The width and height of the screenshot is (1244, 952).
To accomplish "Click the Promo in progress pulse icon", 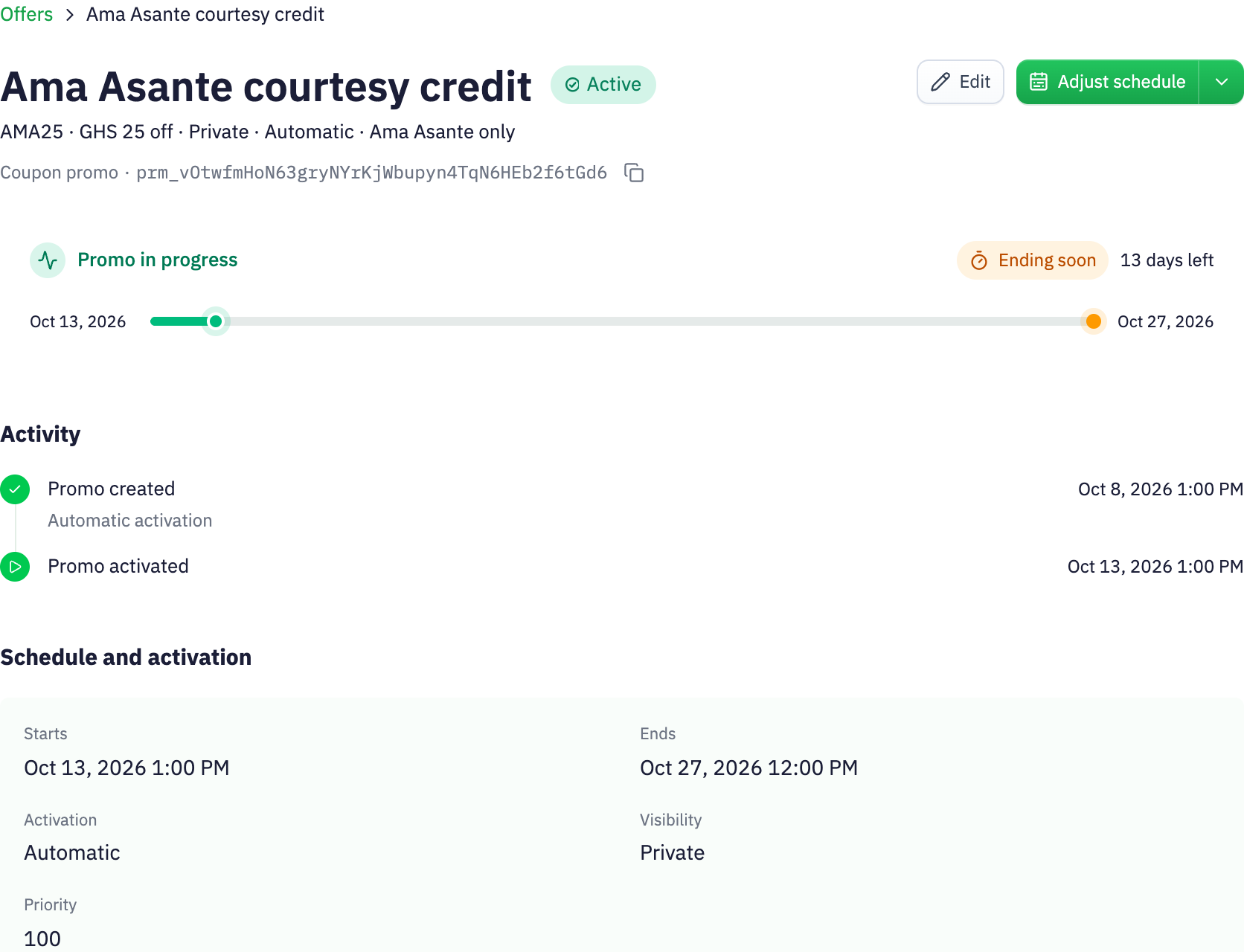I will 48,260.
